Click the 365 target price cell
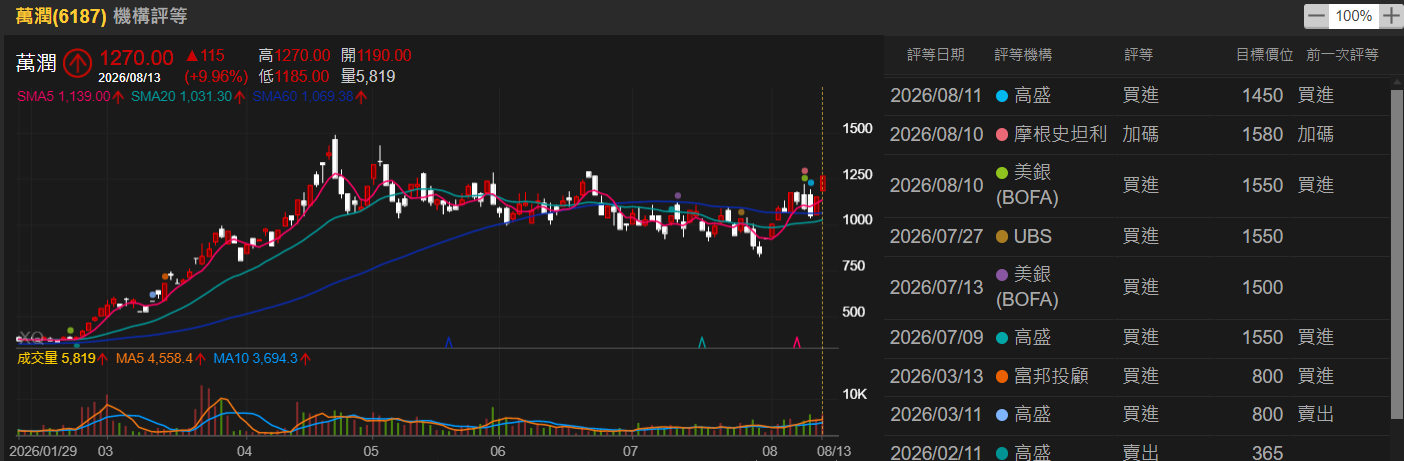This screenshot has height=461, width=1404. click(1268, 454)
